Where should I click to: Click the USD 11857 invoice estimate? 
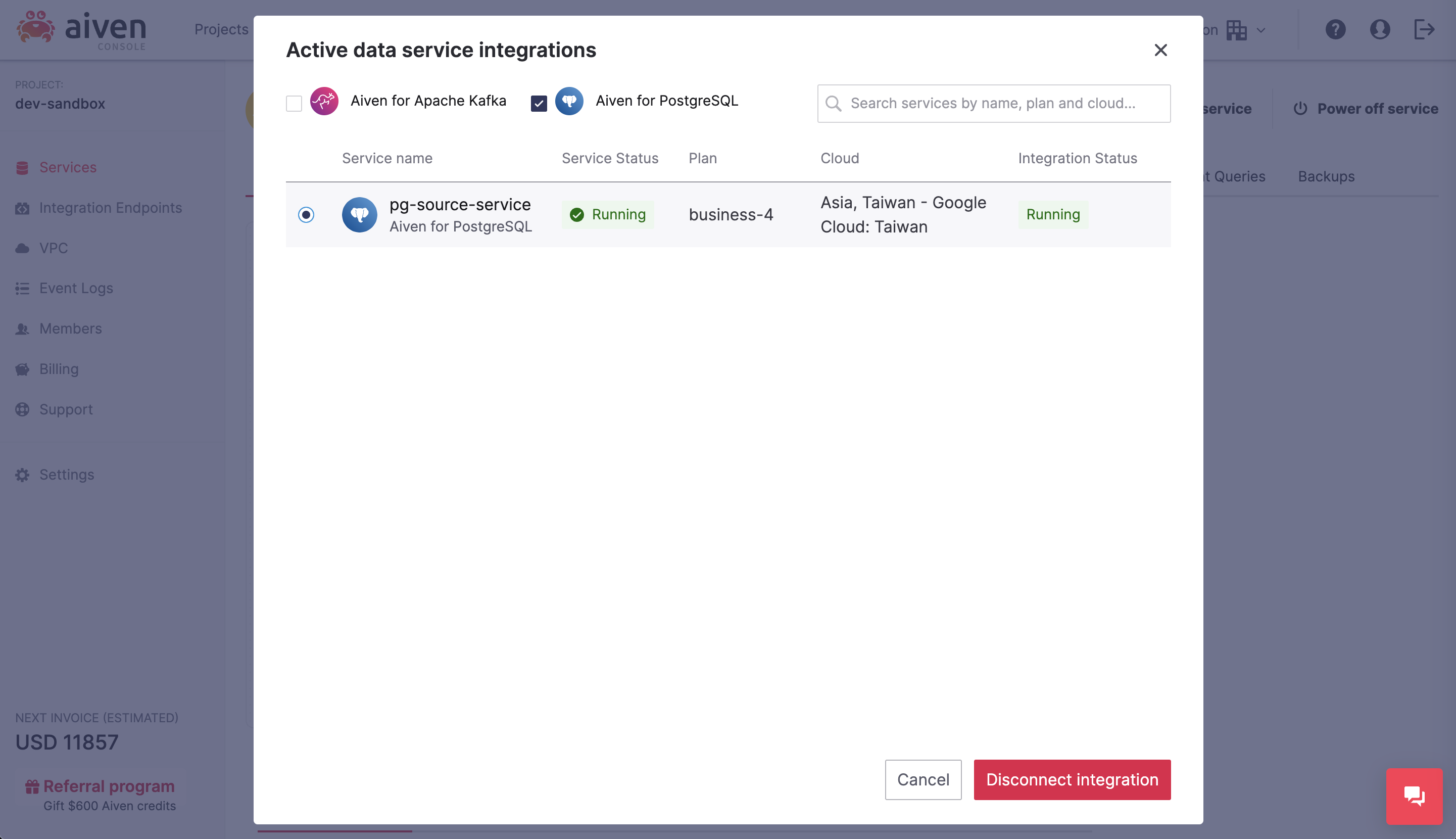point(67,742)
